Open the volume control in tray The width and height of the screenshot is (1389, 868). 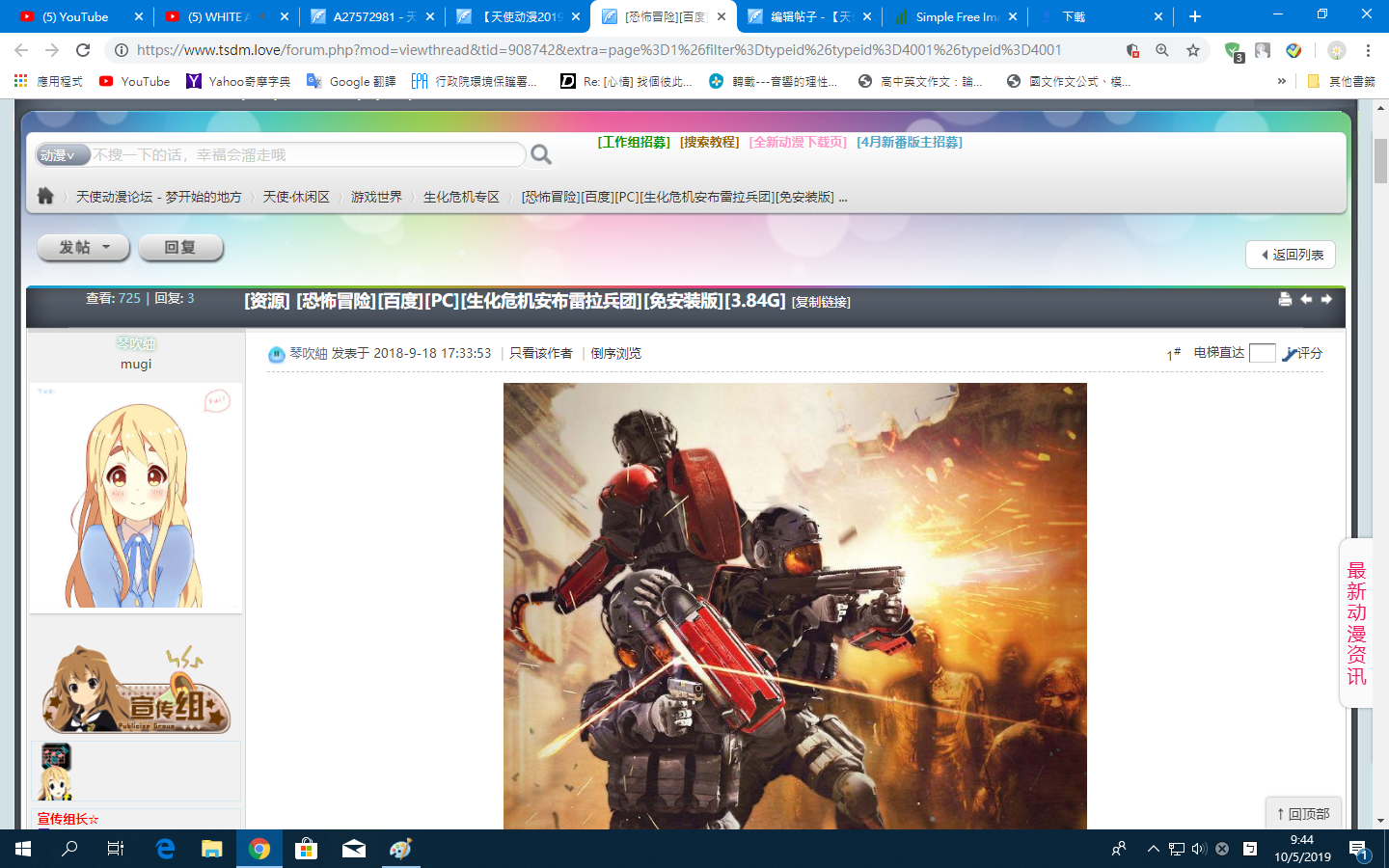coord(1199,849)
